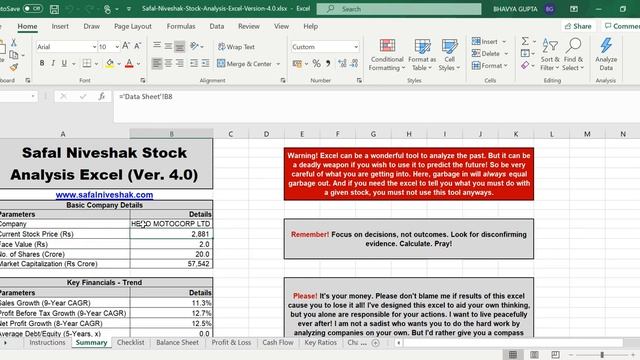
Task: Open the Formulas ribbon tab
Action: (x=181, y=26)
